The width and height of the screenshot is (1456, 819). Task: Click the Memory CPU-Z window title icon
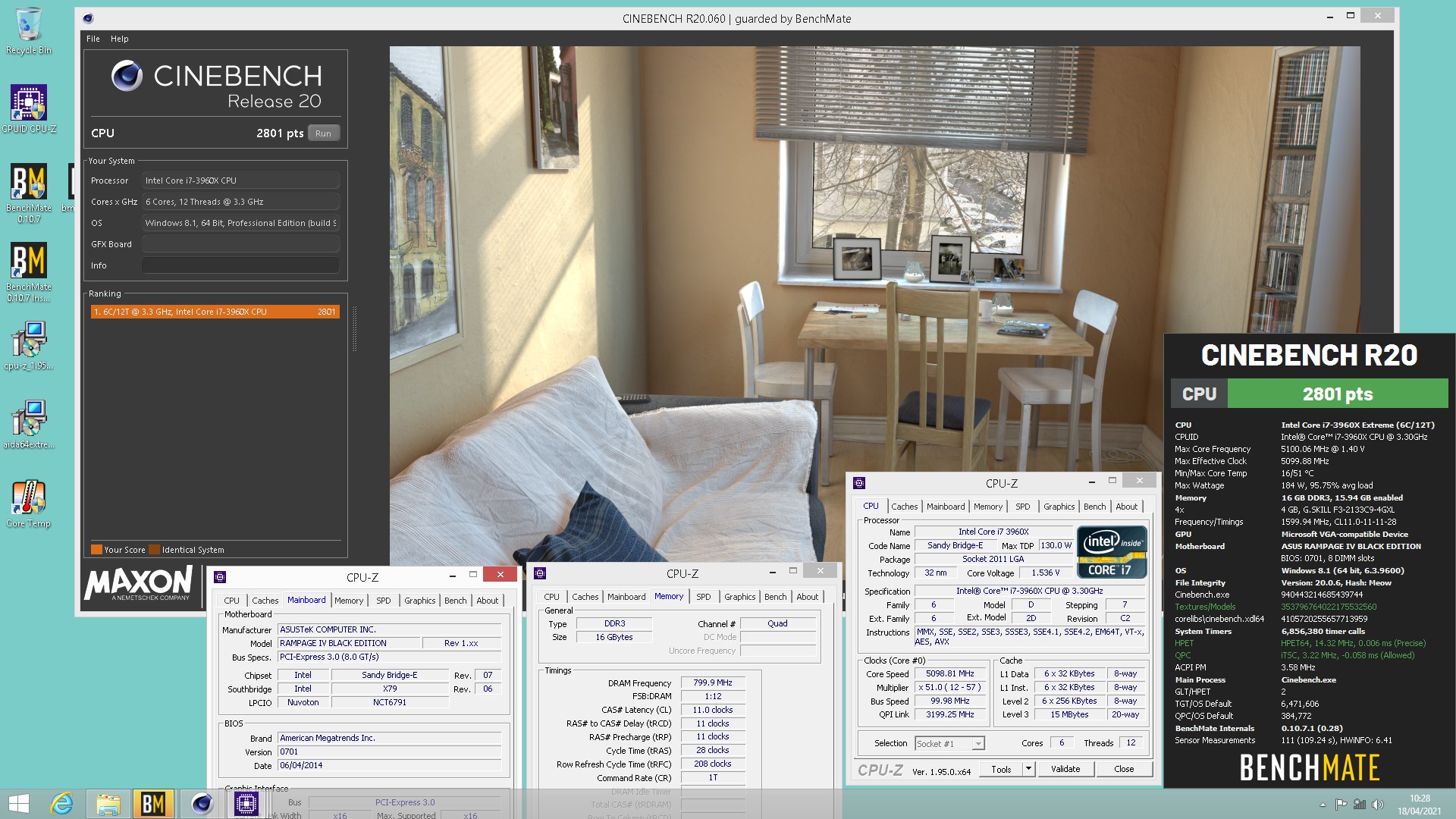(540, 573)
